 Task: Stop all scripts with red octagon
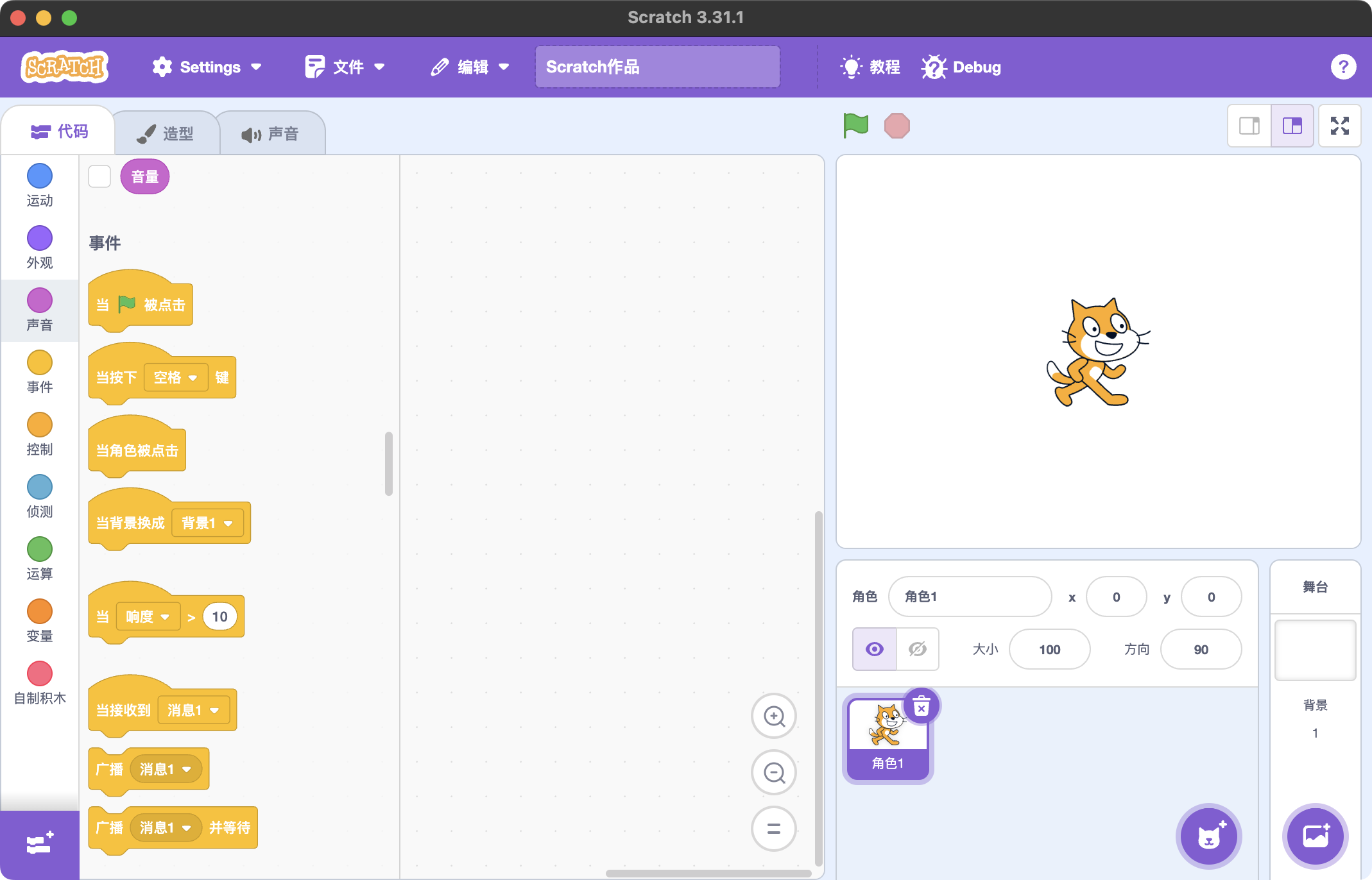coord(896,126)
